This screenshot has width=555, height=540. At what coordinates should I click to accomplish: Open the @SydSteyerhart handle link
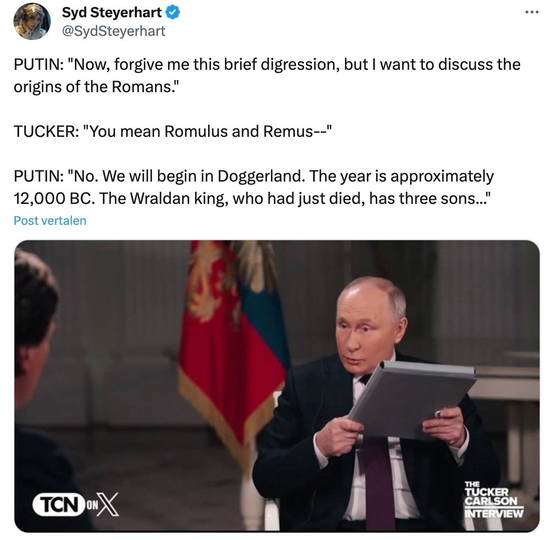pyautogui.click(x=114, y=31)
